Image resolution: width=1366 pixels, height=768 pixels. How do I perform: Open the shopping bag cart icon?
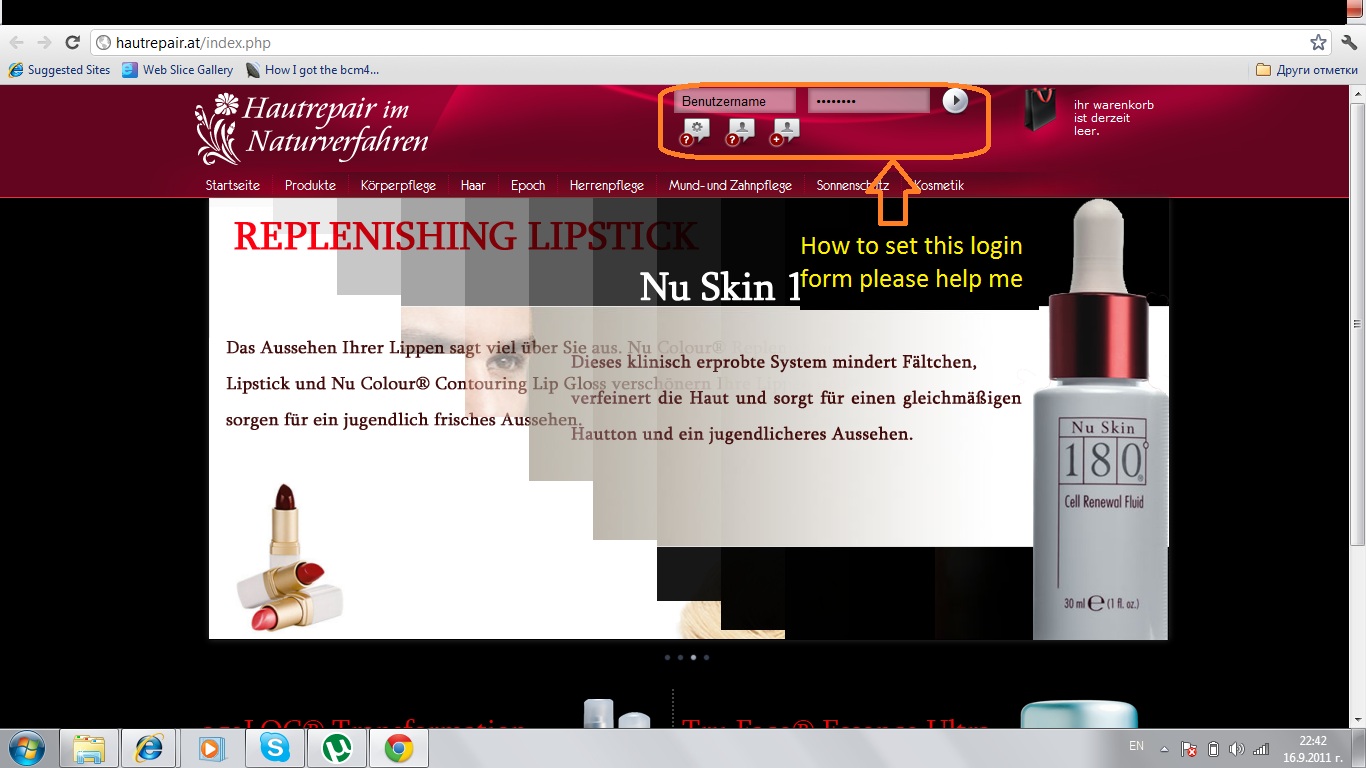pos(1040,110)
